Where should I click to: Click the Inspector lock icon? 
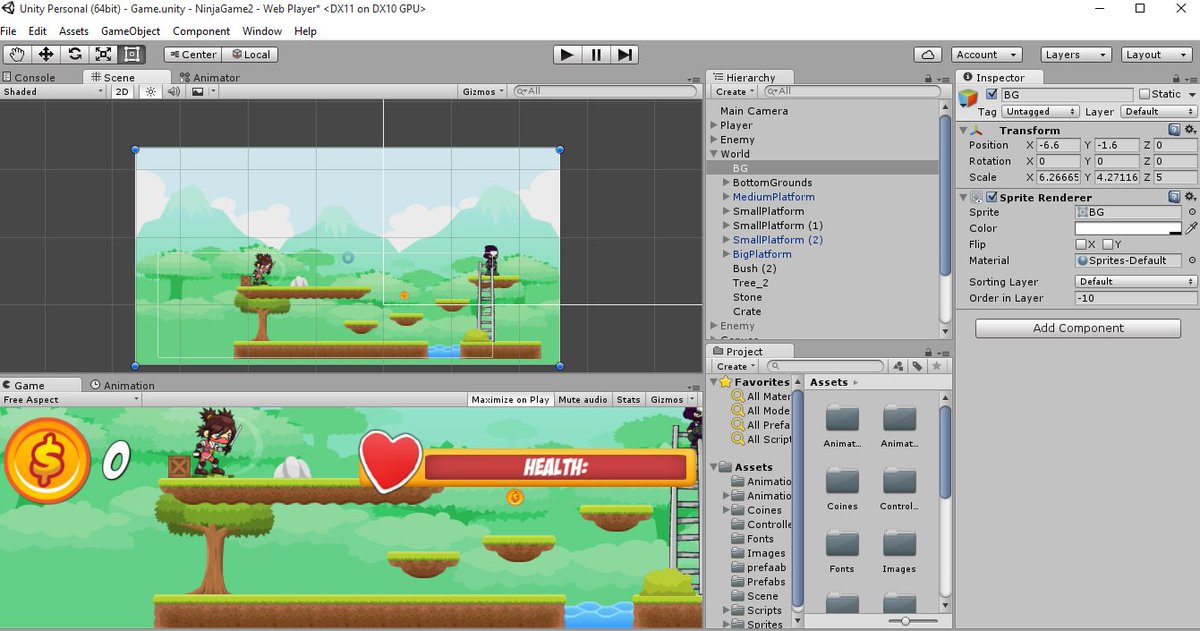[x=1178, y=77]
